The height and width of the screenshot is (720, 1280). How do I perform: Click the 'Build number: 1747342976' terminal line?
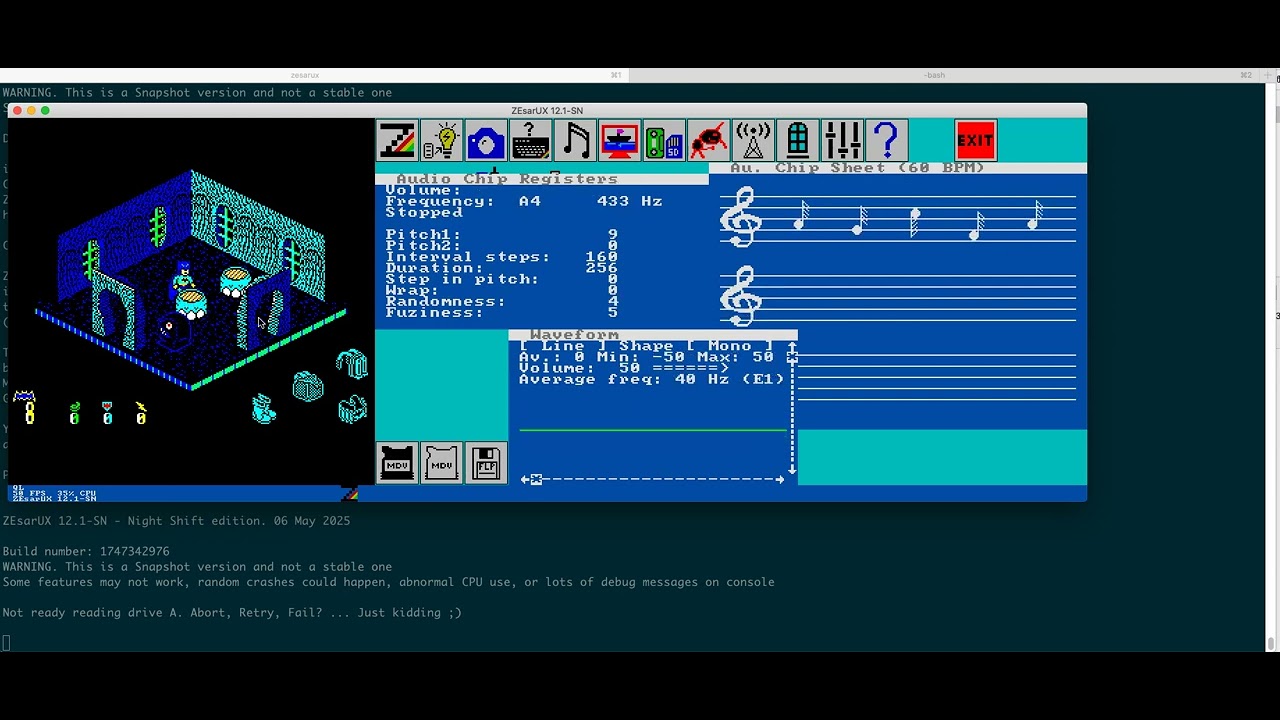86,551
